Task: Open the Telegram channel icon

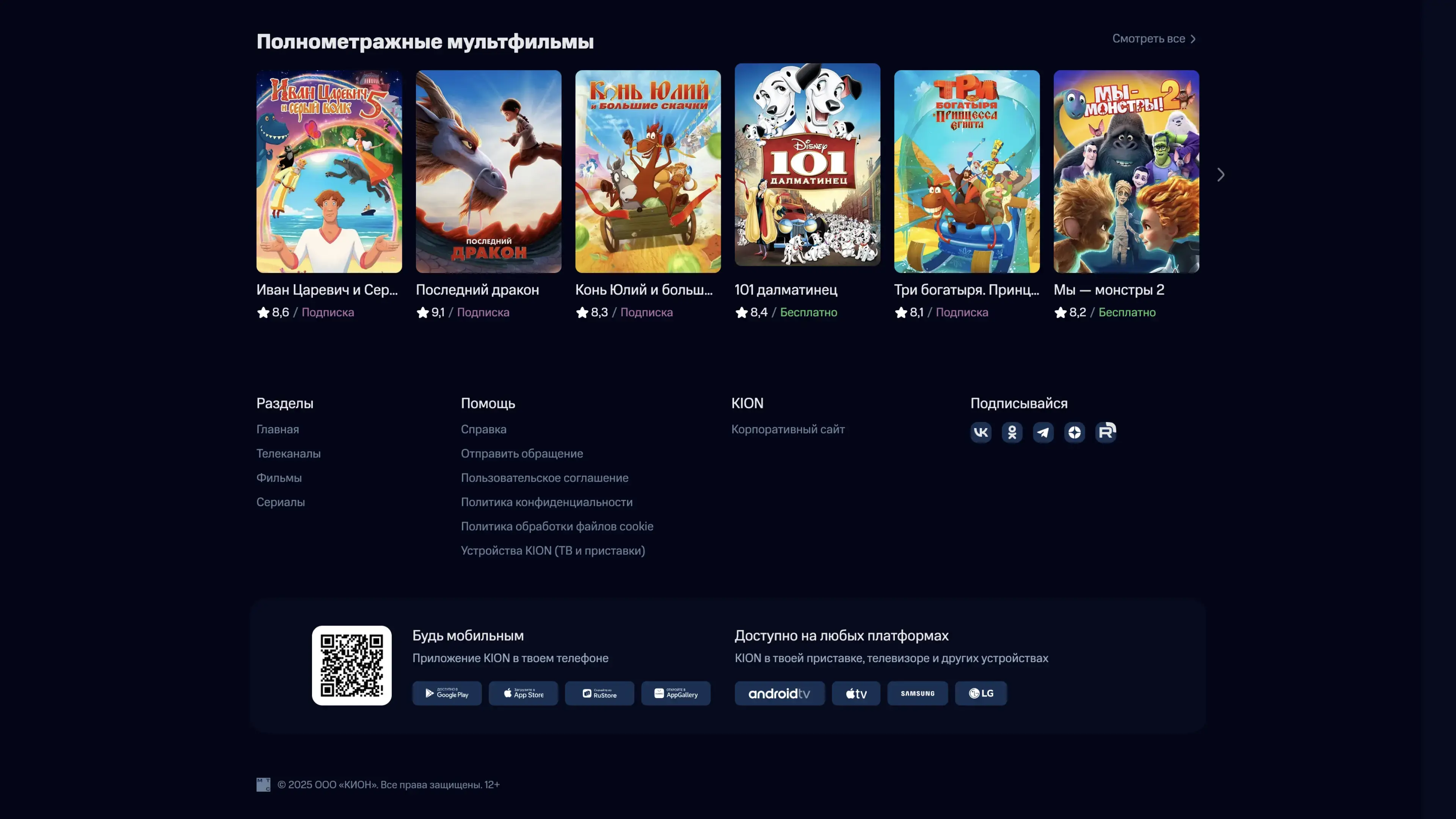Action: 1043,432
